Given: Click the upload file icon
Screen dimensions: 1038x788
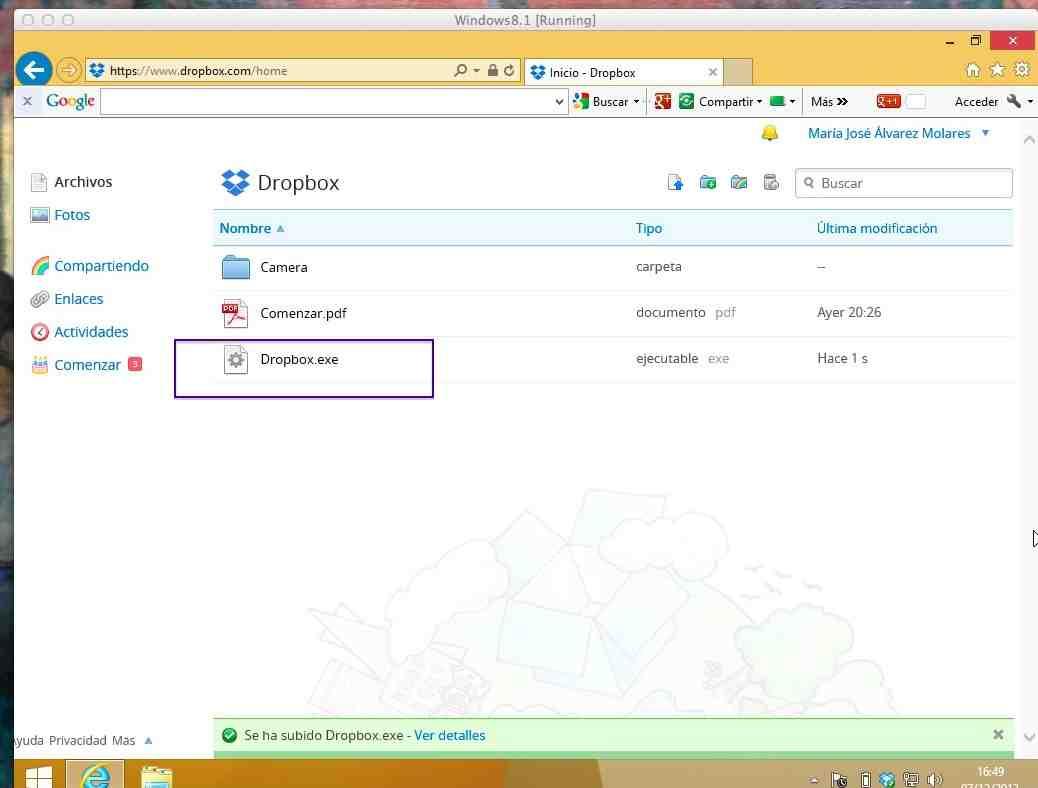Looking at the screenshot, I should 676,183.
